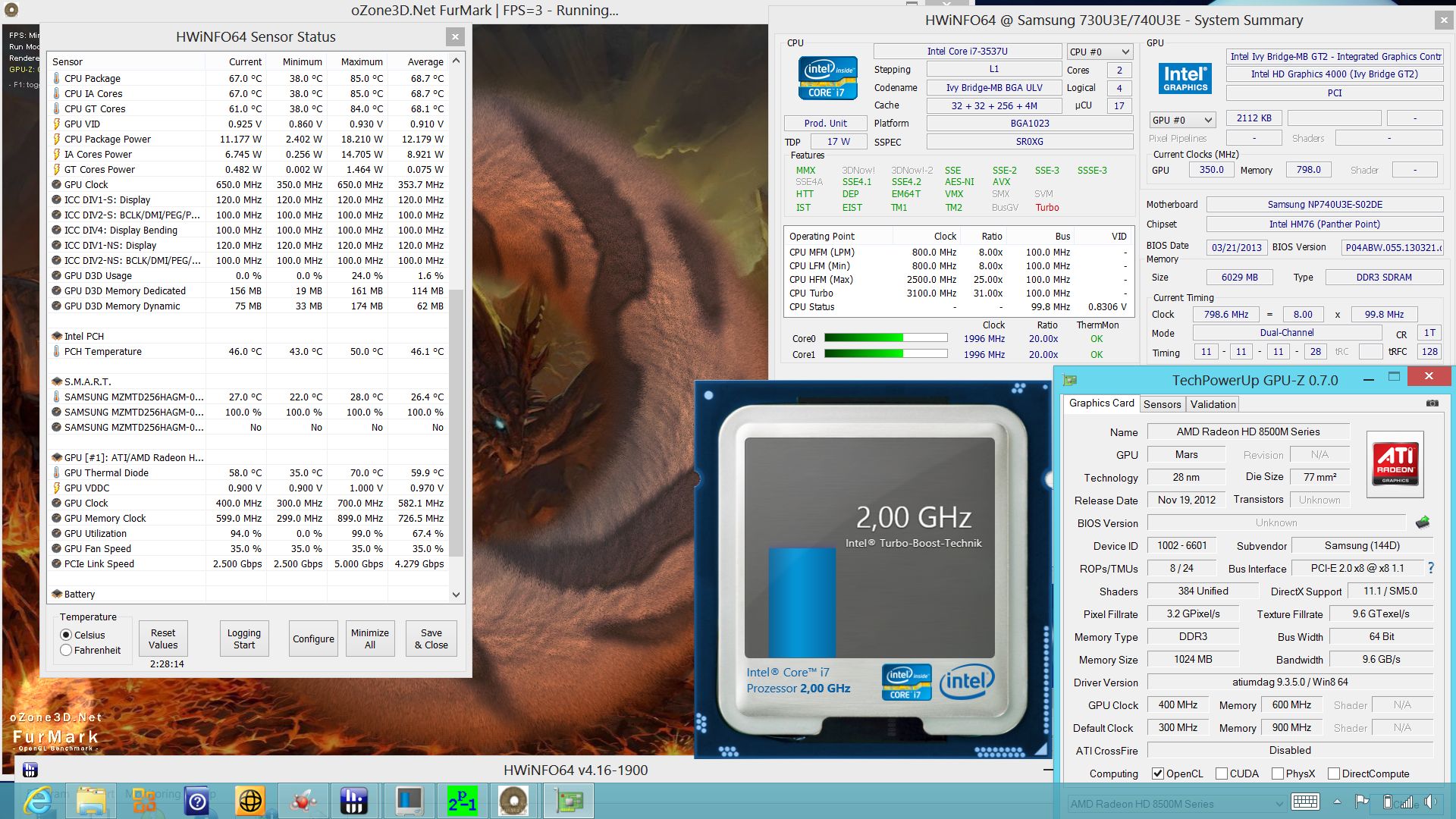The image size is (1456, 819).
Task: Click the Prime95 taskbar icon
Action: 462,801
